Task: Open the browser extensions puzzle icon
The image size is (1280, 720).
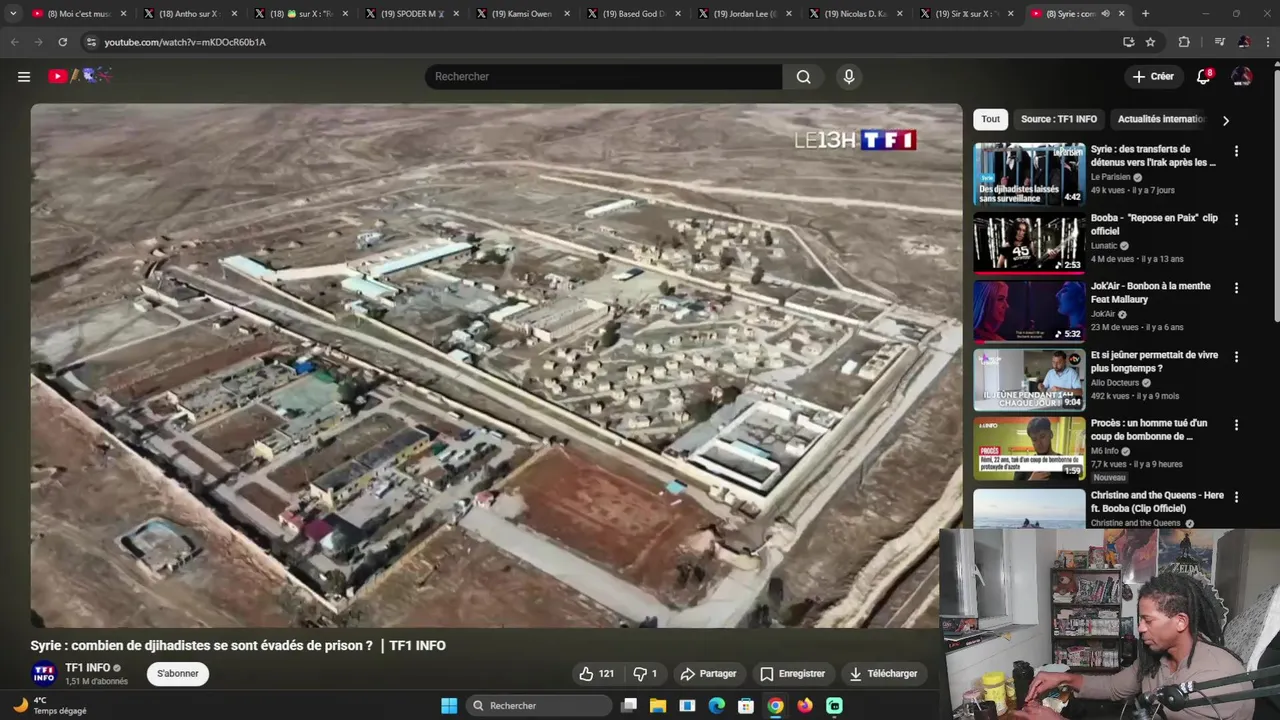Action: pos(1184,42)
